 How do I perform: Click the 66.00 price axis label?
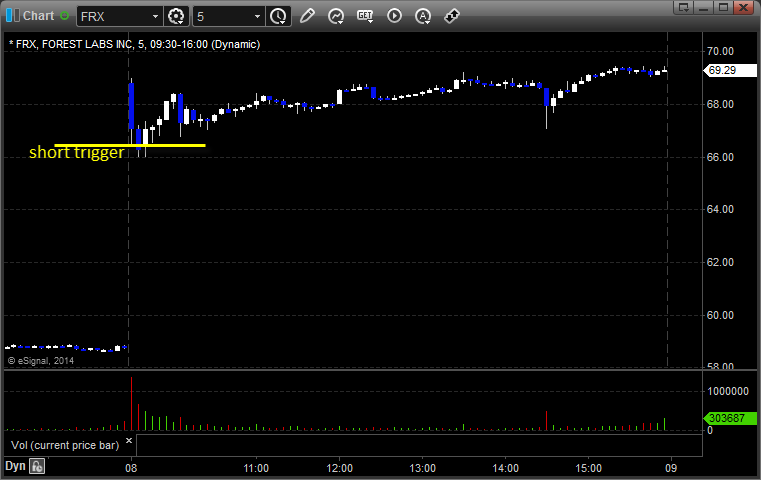click(720, 157)
